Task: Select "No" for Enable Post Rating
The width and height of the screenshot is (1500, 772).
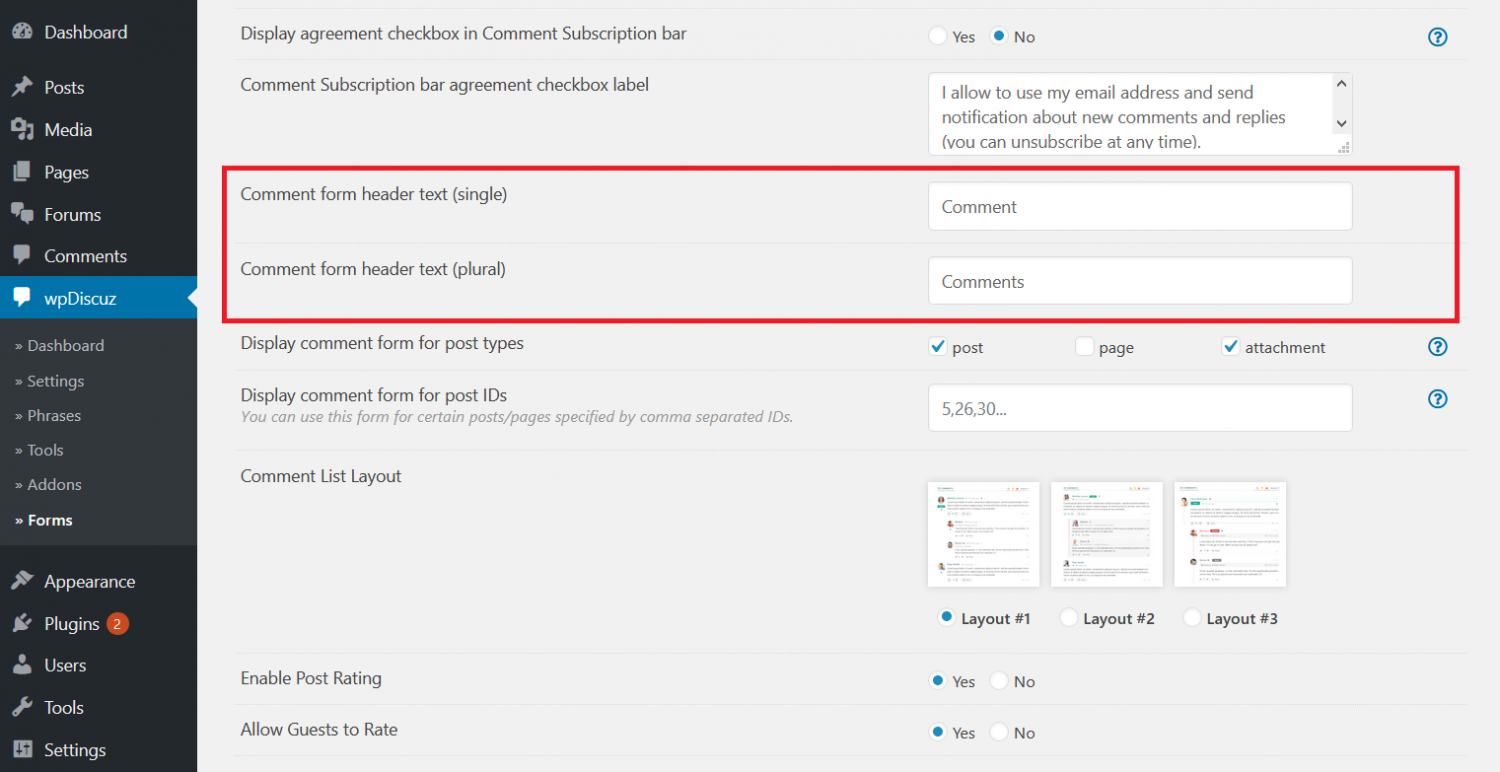Action: pyautogui.click(x=997, y=680)
